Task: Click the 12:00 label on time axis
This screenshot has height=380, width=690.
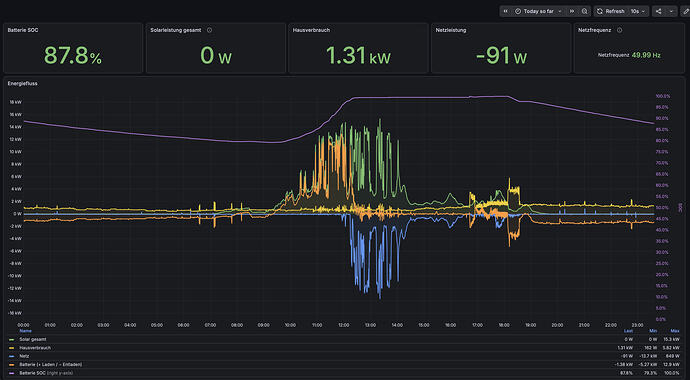Action: [x=344, y=325]
